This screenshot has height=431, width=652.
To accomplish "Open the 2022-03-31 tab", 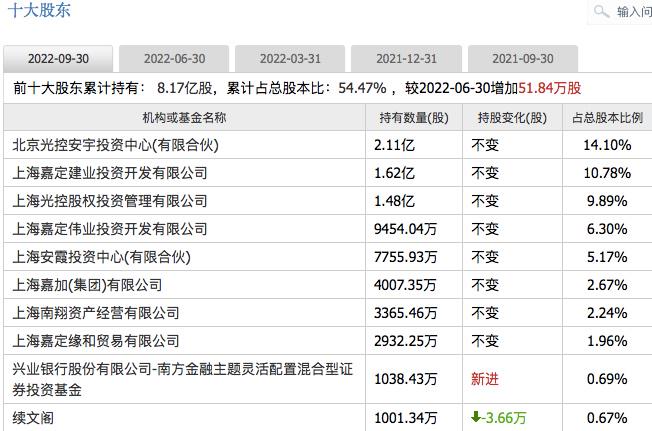I will [x=290, y=59].
